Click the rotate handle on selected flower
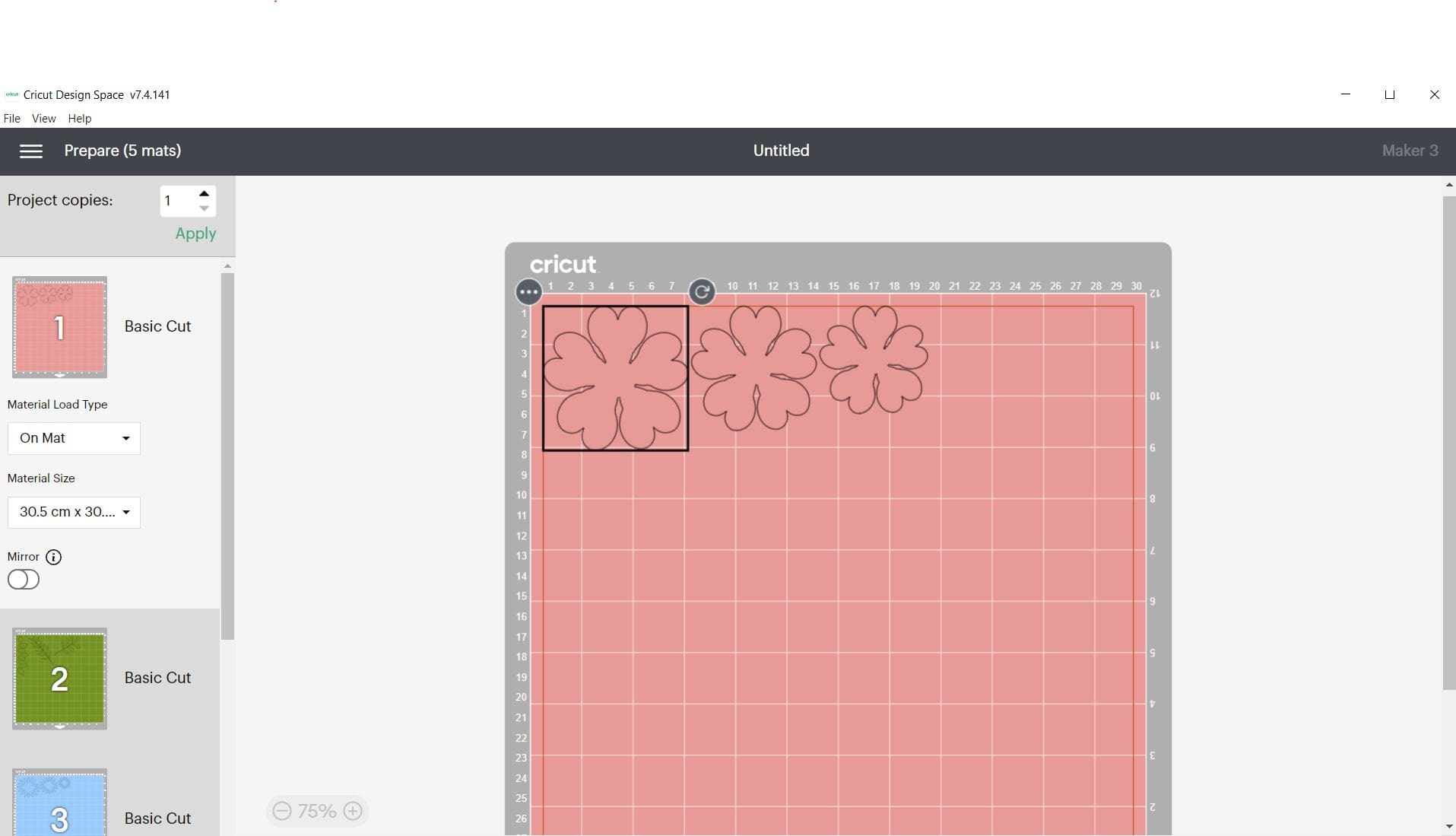Image resolution: width=1456 pixels, height=836 pixels. pyautogui.click(x=702, y=291)
